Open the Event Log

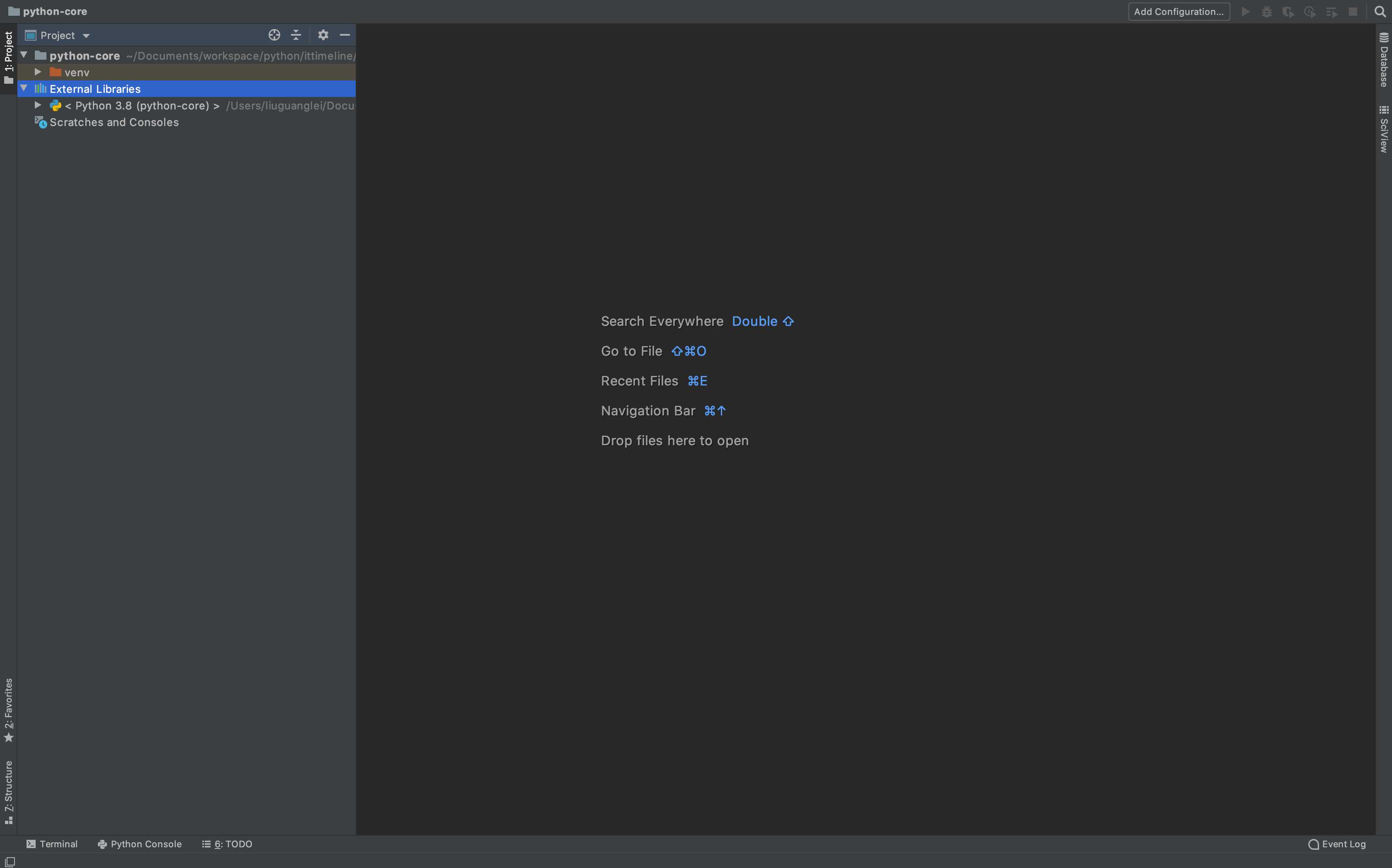pos(1337,844)
